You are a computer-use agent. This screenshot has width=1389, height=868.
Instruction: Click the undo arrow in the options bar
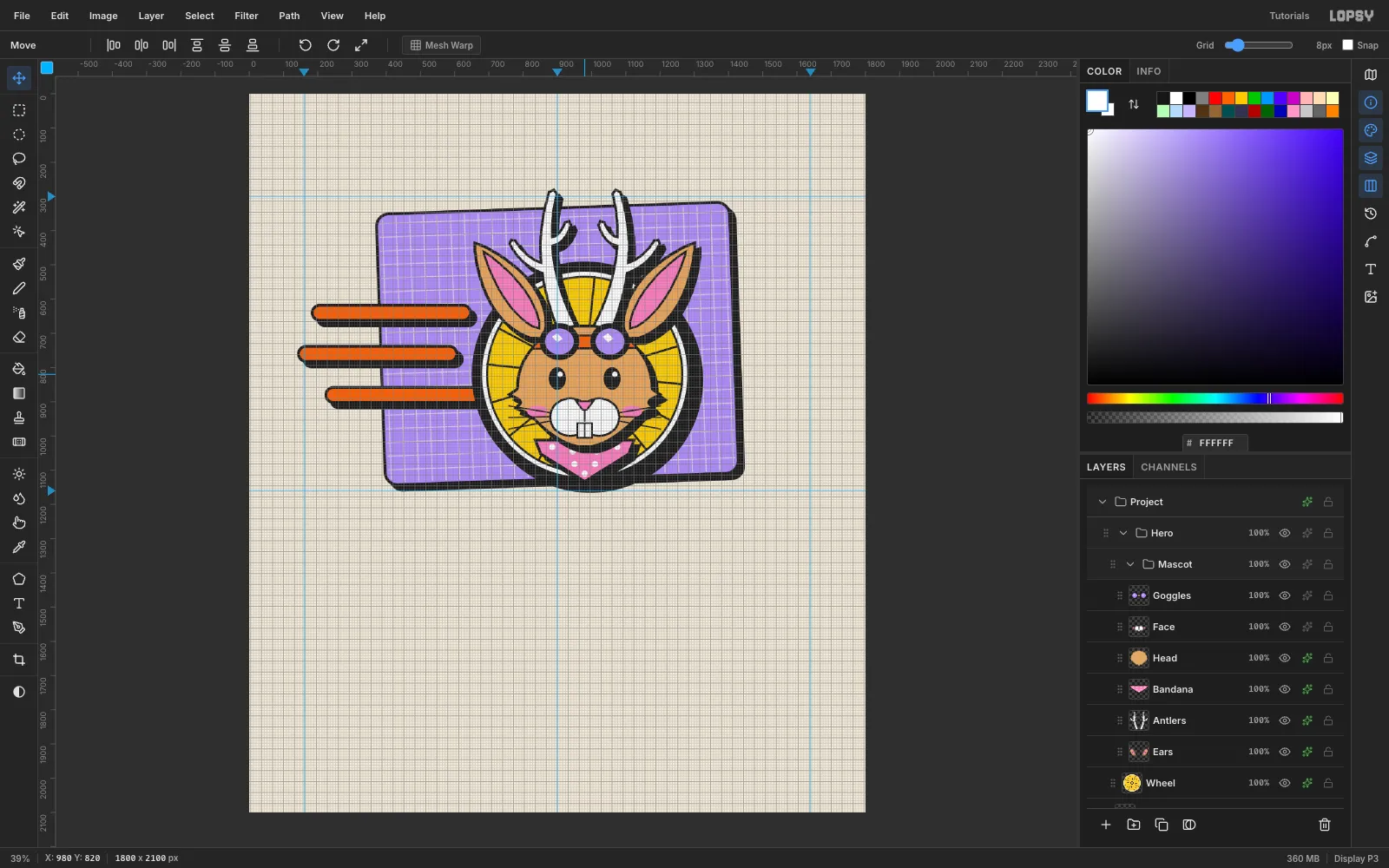click(x=306, y=45)
